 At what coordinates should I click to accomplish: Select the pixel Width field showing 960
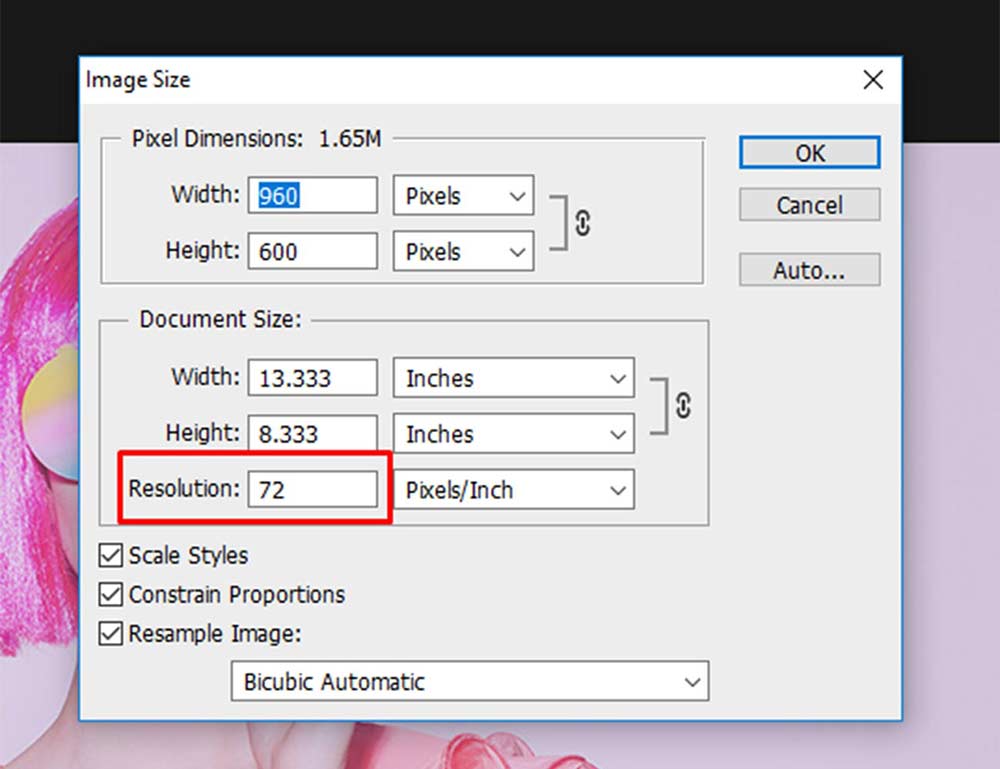click(x=311, y=196)
